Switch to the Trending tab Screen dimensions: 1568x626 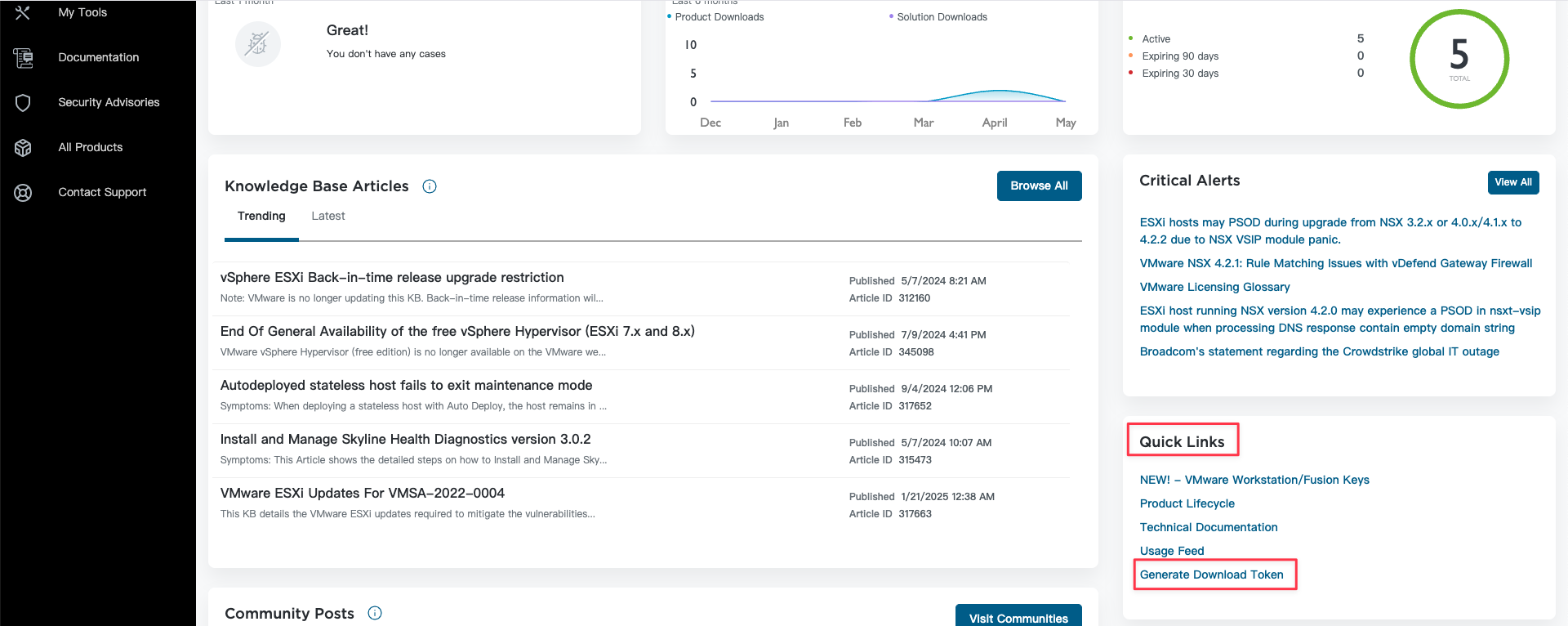[x=261, y=216]
